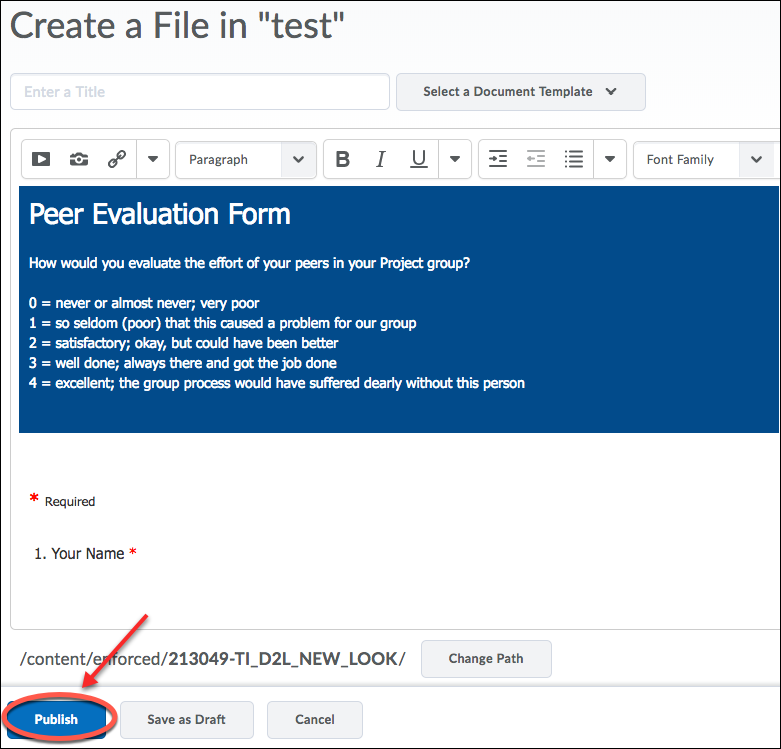The image size is (781, 749).
Task: Click the '4 = excellent' line
Action: [277, 383]
